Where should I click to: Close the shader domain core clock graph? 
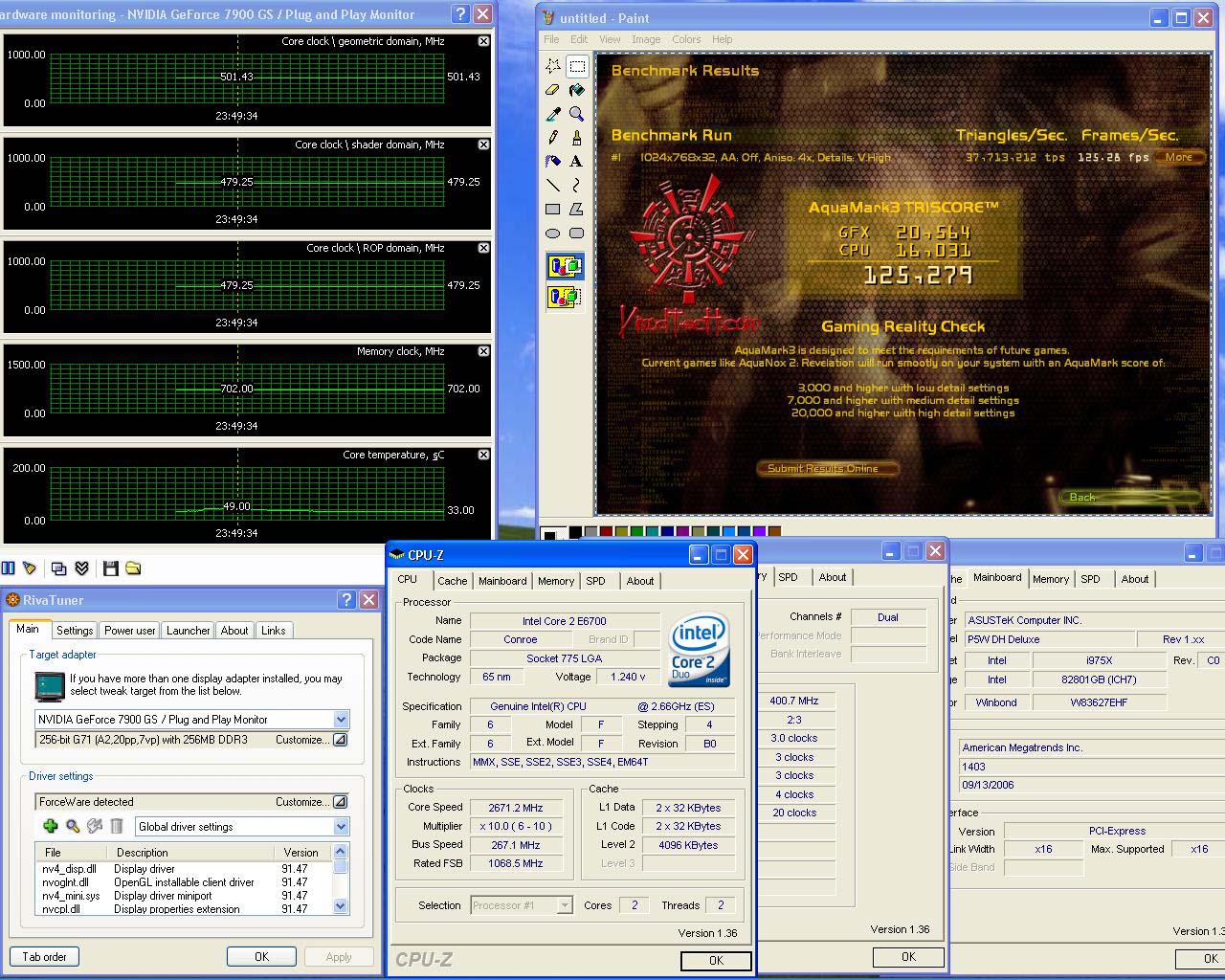pyautogui.click(x=483, y=145)
